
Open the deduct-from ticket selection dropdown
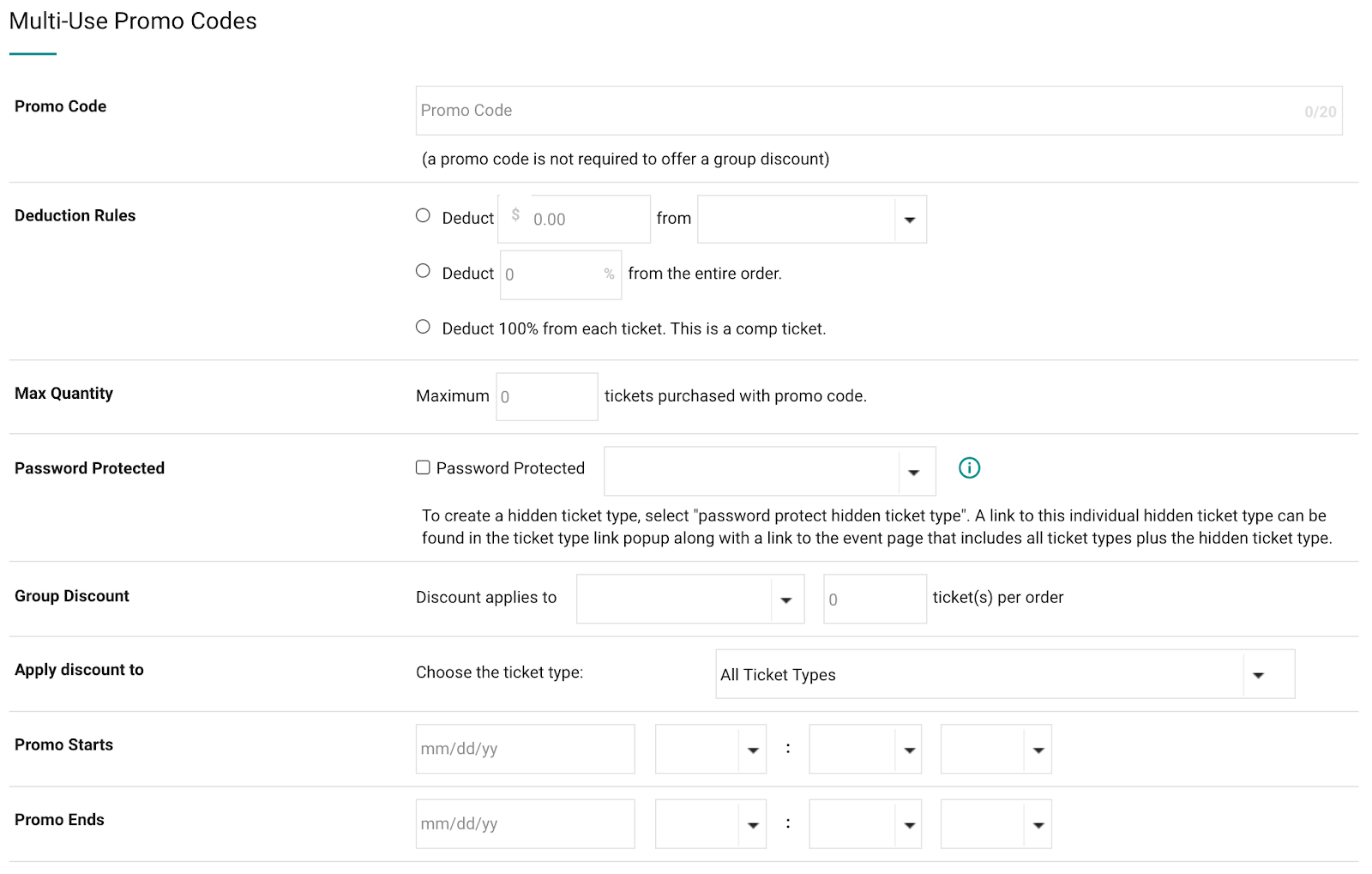[x=911, y=219]
